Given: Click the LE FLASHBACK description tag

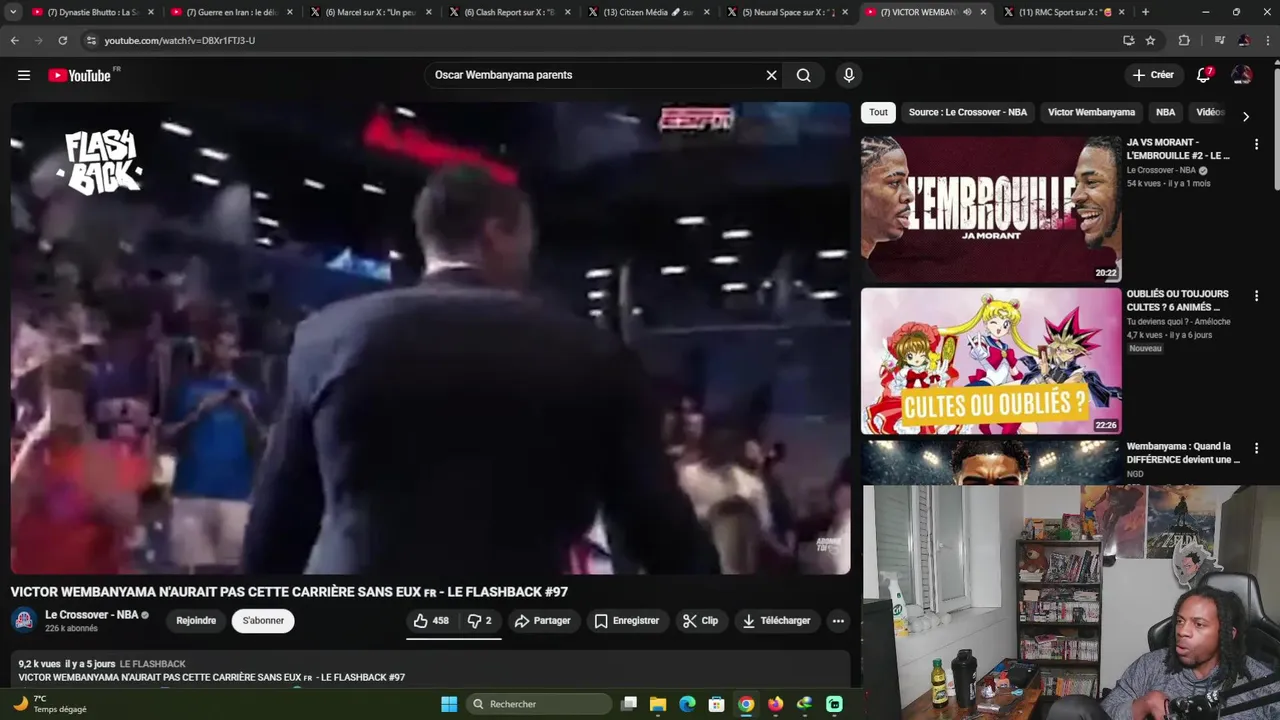Looking at the screenshot, I should coord(152,664).
